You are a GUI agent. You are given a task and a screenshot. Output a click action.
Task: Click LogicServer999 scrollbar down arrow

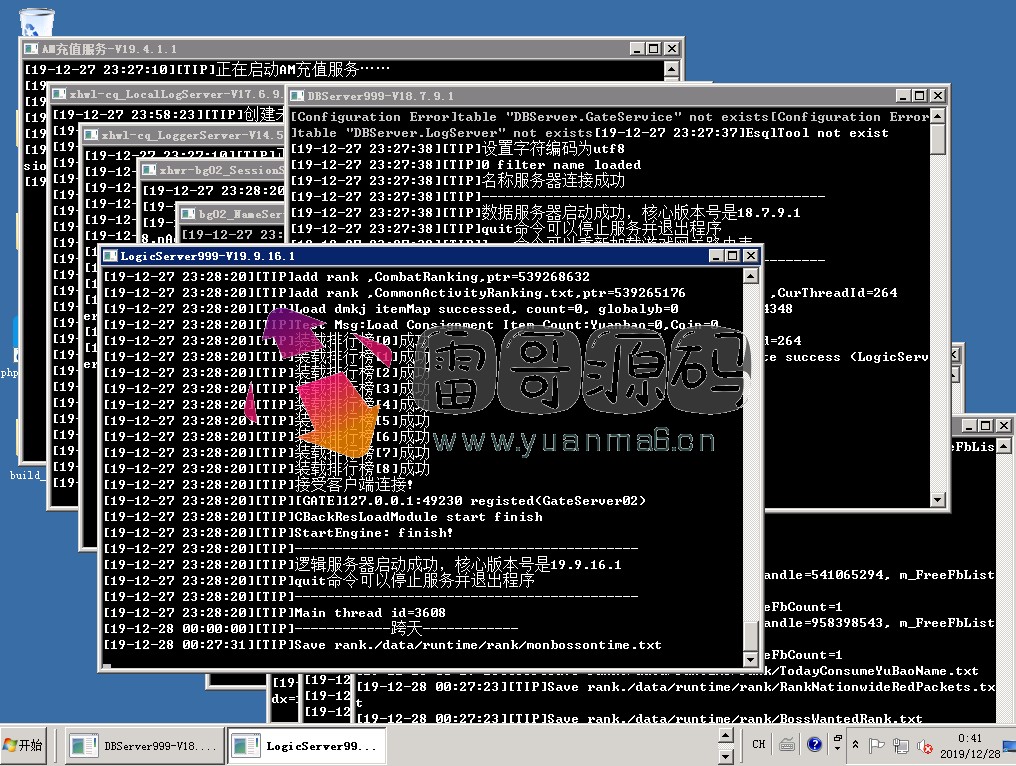(750, 659)
